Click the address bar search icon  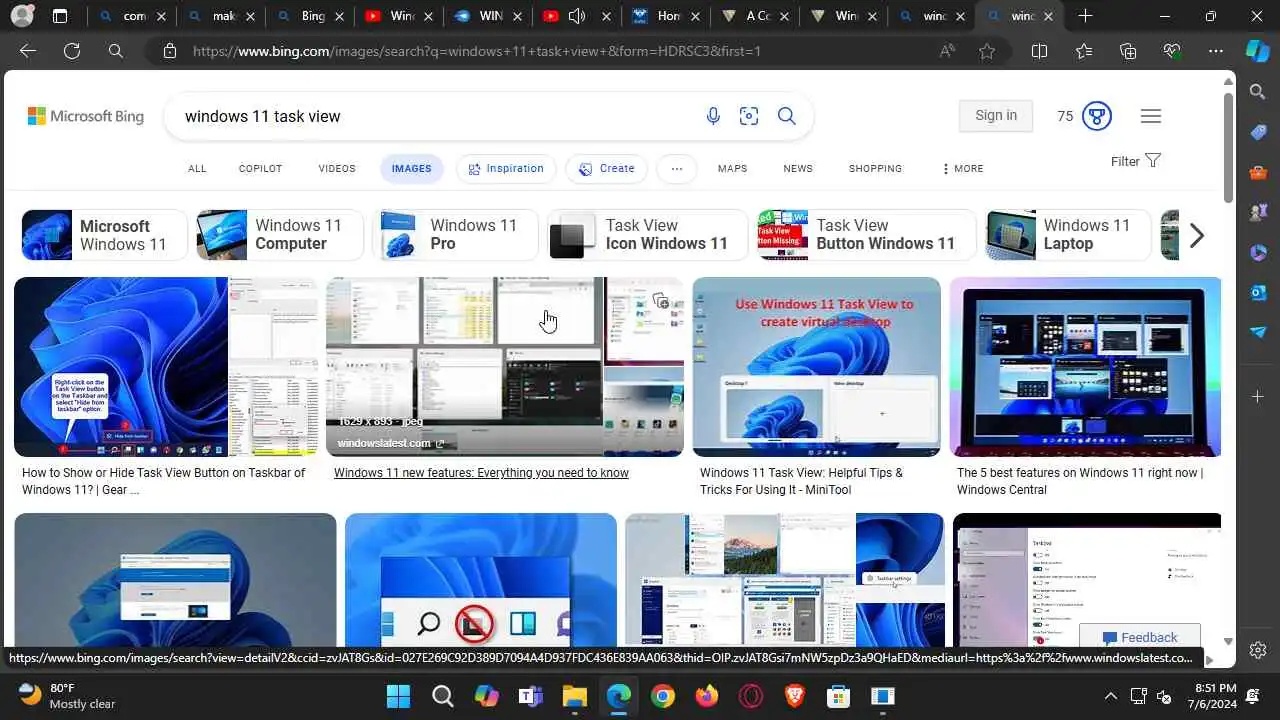tap(116, 51)
